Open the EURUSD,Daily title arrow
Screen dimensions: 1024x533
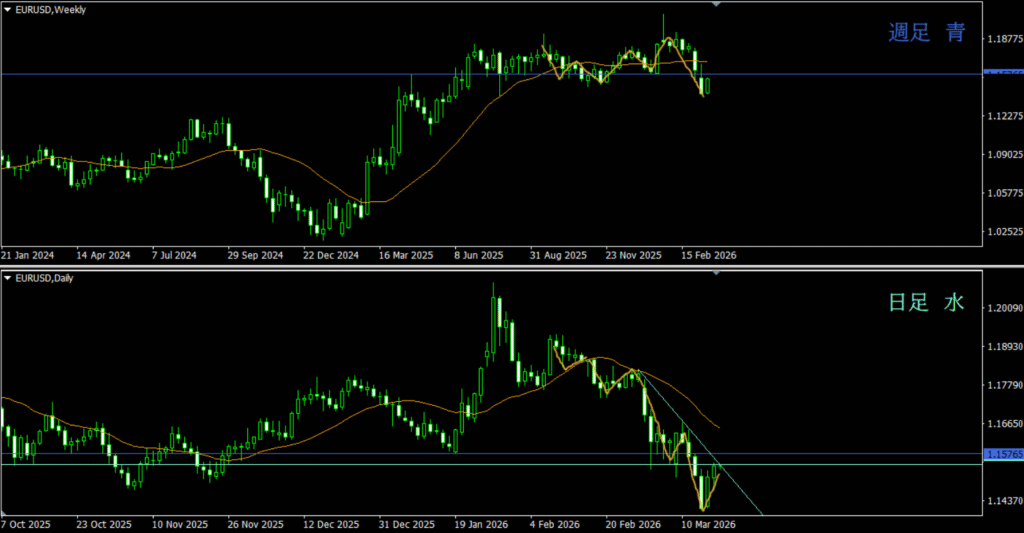tap(9, 278)
